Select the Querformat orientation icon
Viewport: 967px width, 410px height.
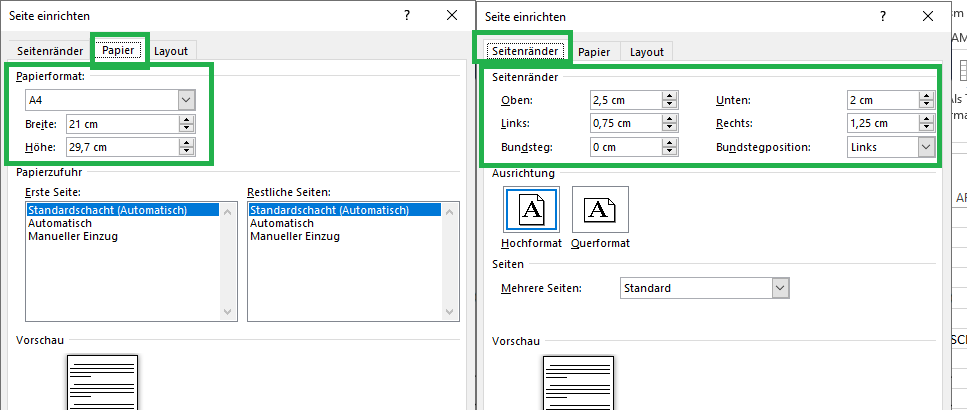pos(599,209)
